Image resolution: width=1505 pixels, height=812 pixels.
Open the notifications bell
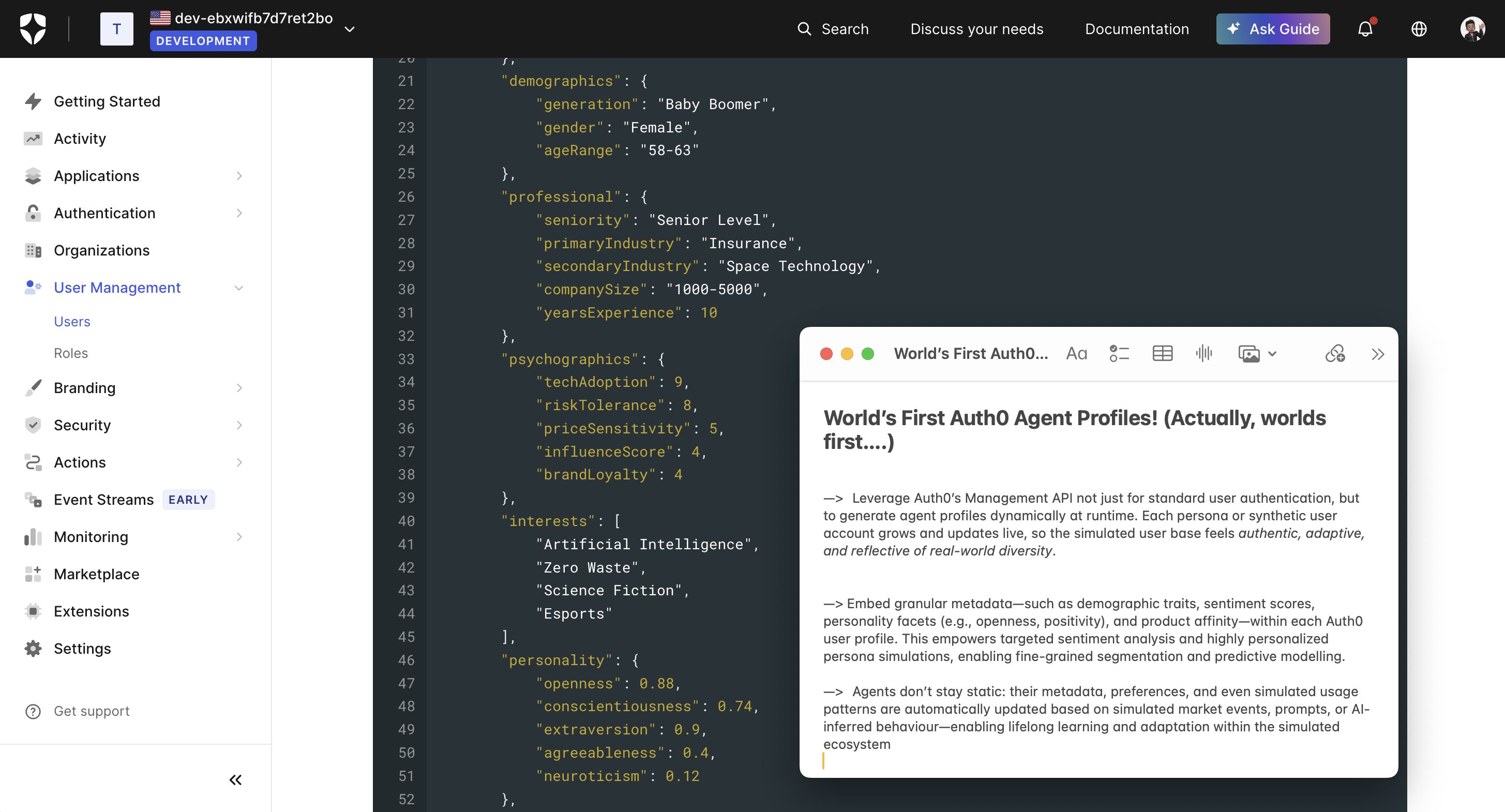point(1365,28)
